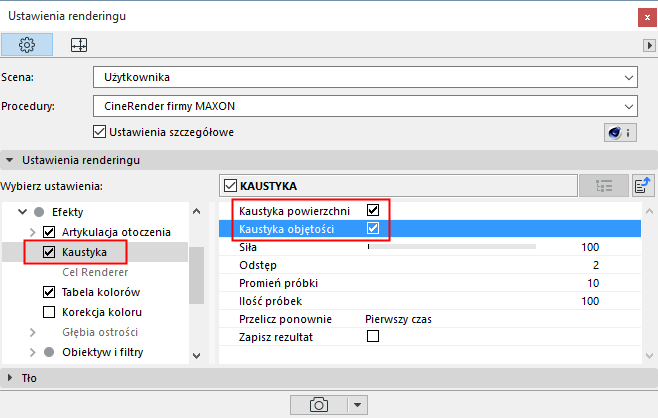Toggle the Artykulacja otoczenia checkbox
This screenshot has width=658, height=418.
click(49, 232)
